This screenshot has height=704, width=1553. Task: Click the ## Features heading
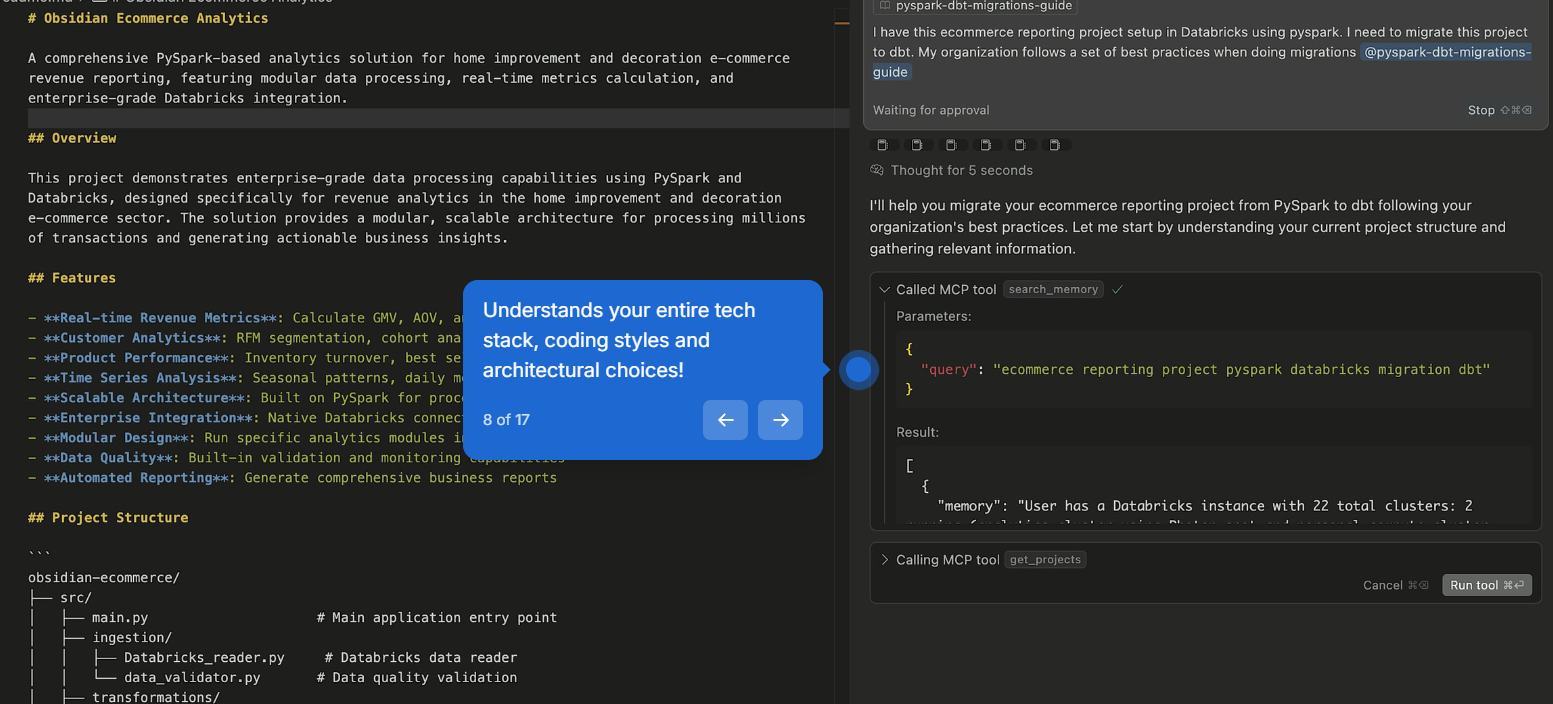click(x=72, y=278)
